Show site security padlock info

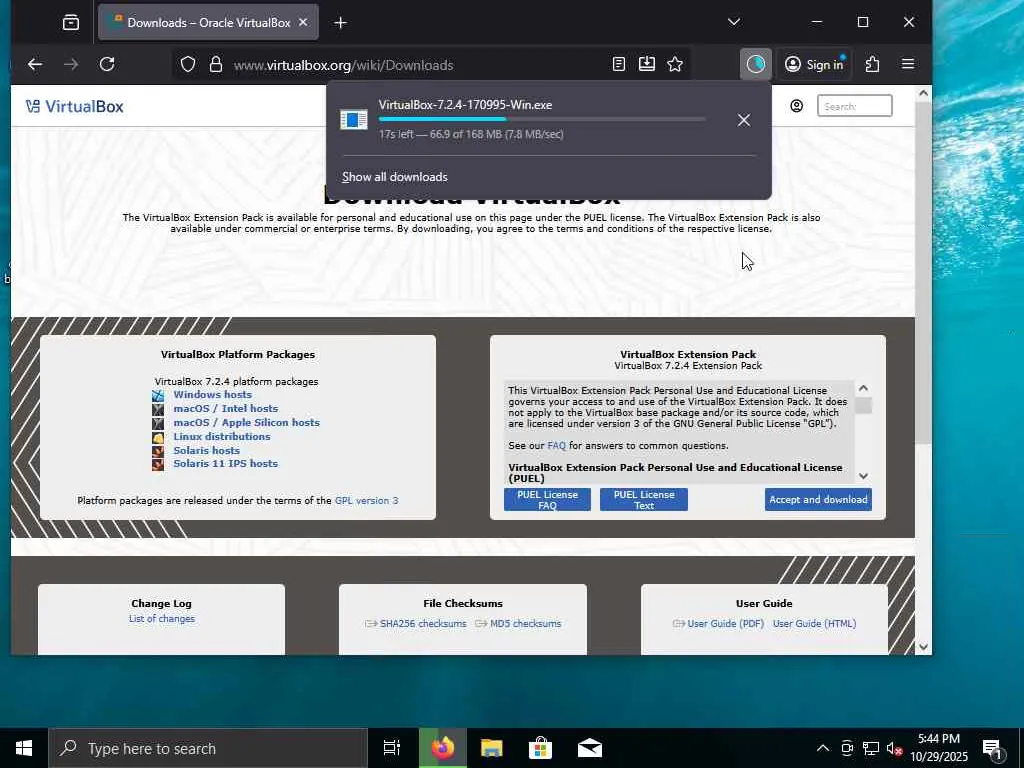216,65
